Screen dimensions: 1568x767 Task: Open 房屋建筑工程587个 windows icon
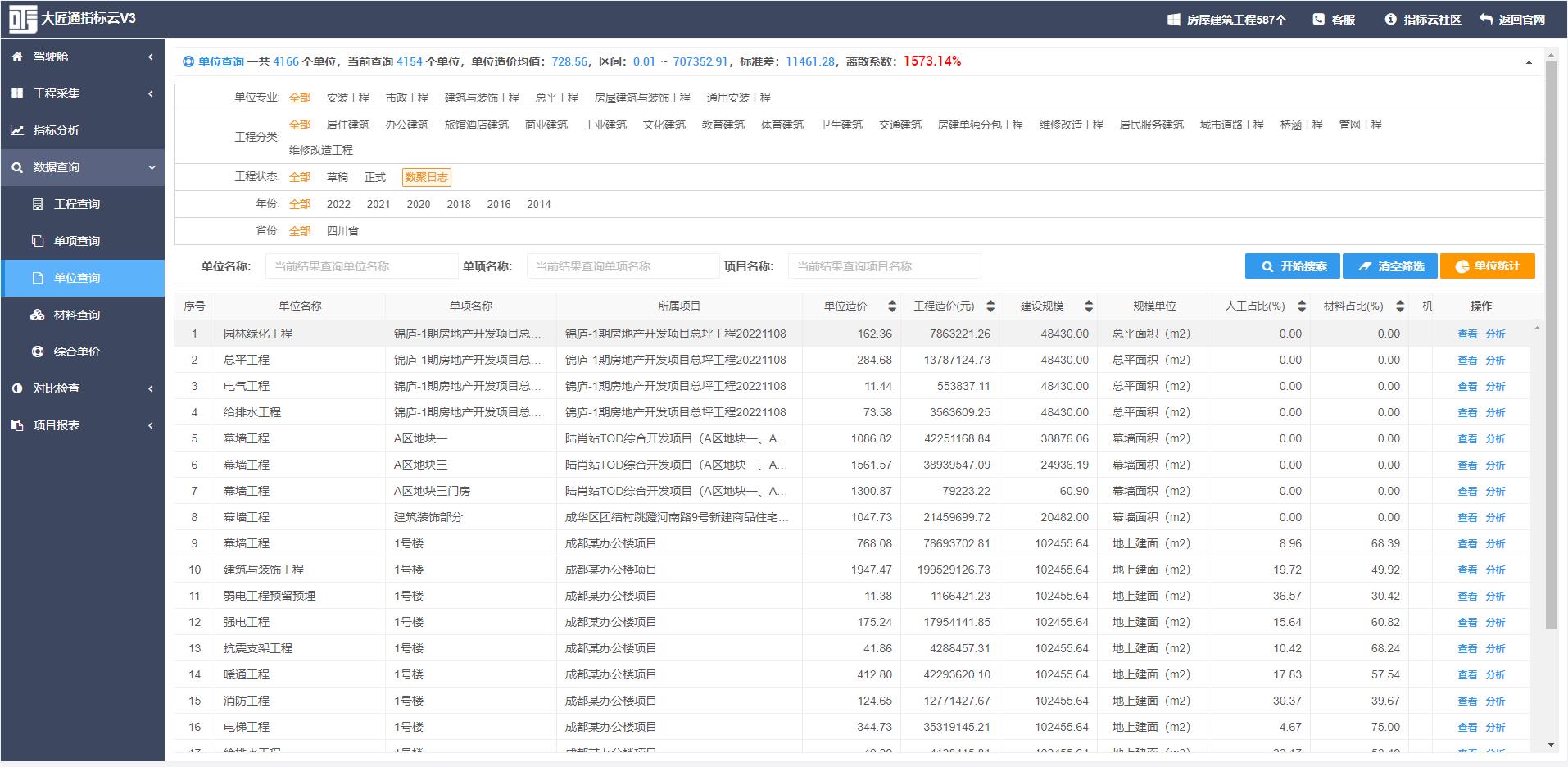click(1173, 19)
